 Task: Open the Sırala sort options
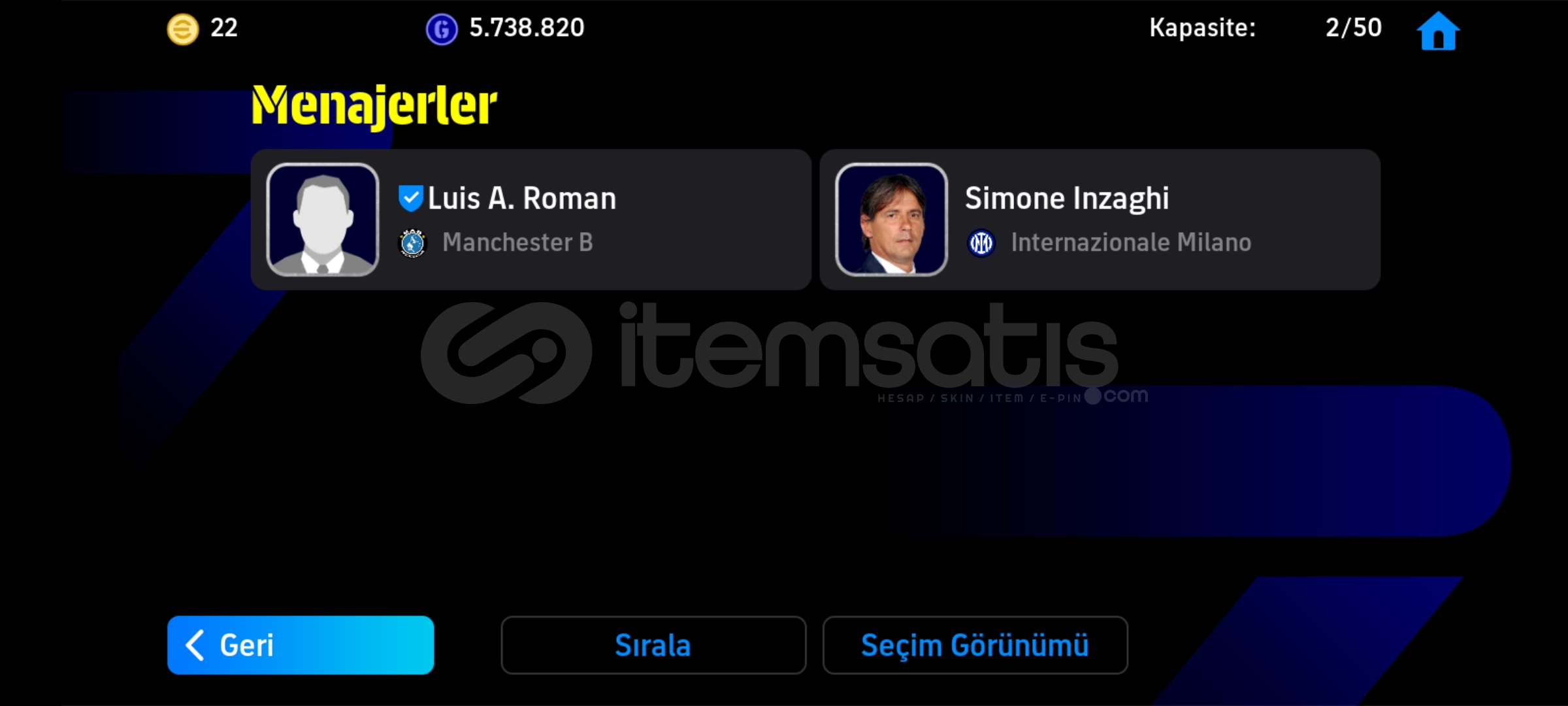[653, 645]
